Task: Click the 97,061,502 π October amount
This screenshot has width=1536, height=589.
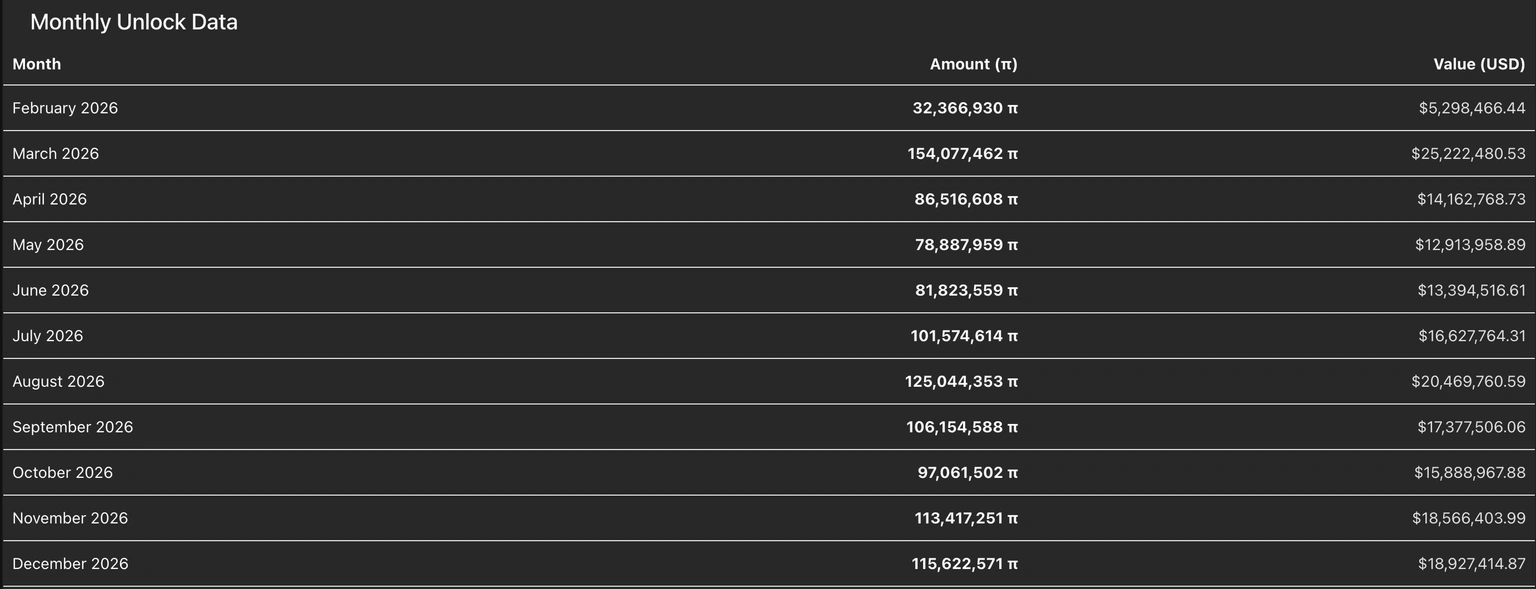Action: (967, 472)
